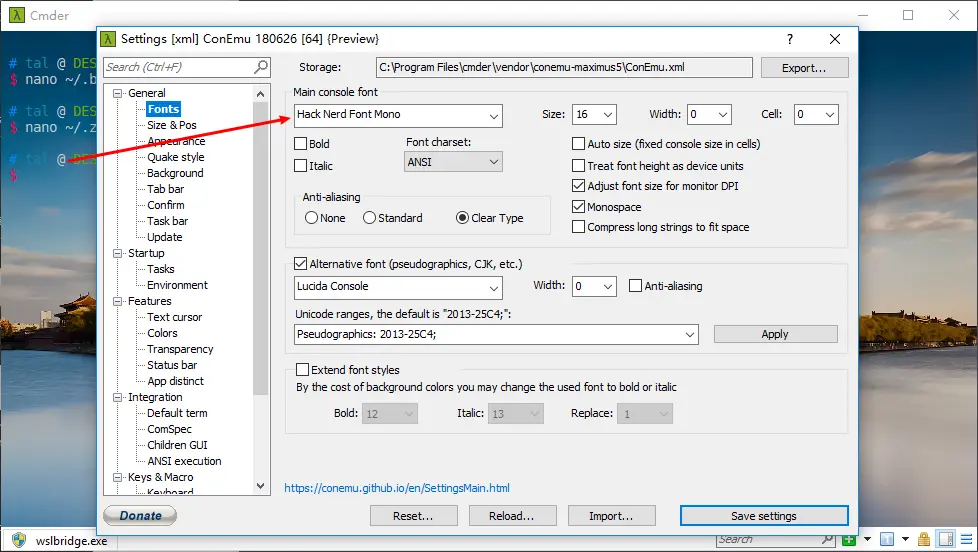Open the conemu.github.io SettingsMain link
This screenshot has height=552, width=978.
(397, 488)
